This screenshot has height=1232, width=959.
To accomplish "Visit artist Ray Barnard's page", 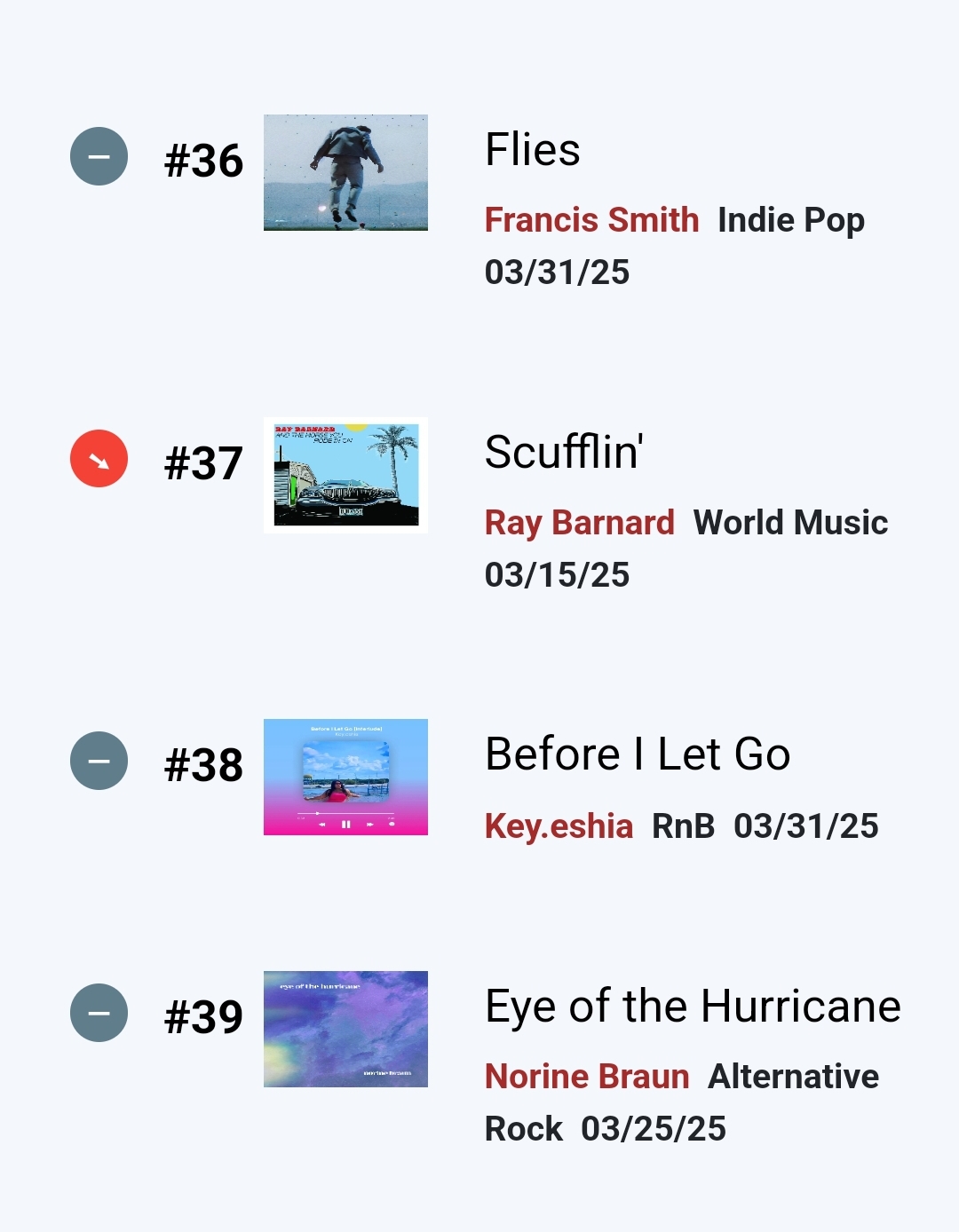I will pyautogui.click(x=579, y=523).
